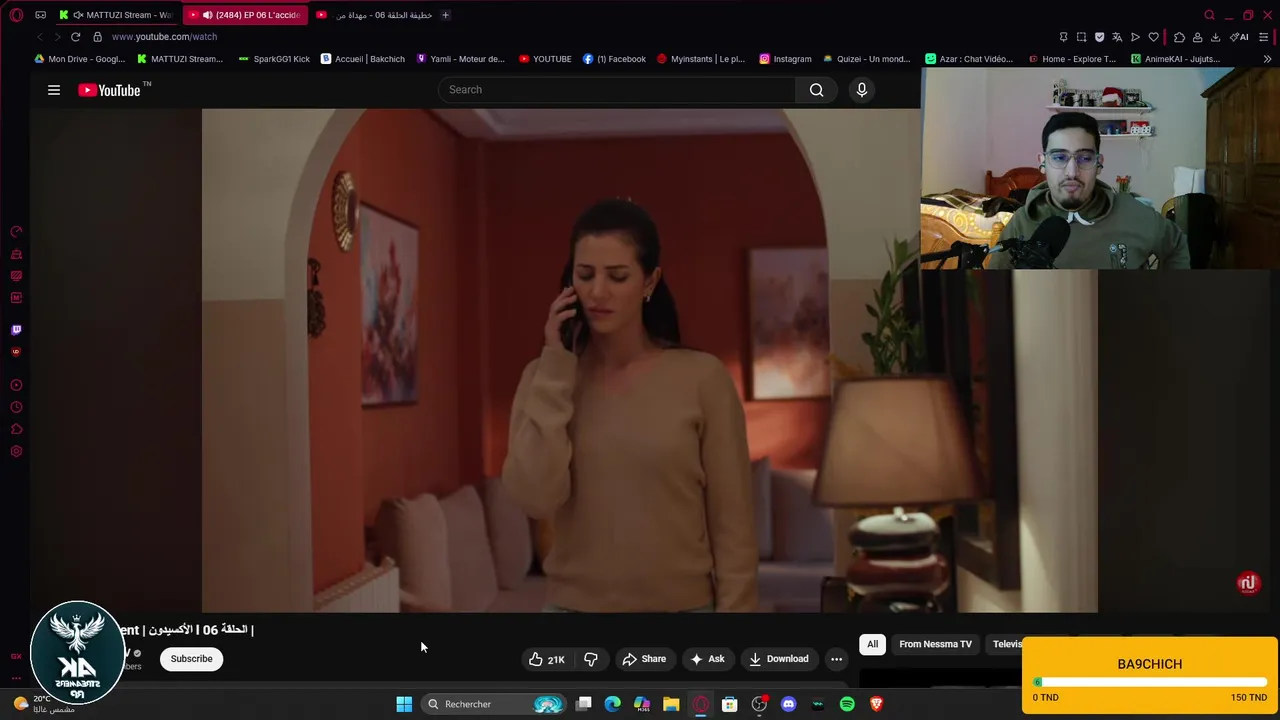Screen dimensions: 1280x720
Task: Go forward in browser history
Action: pos(57,37)
